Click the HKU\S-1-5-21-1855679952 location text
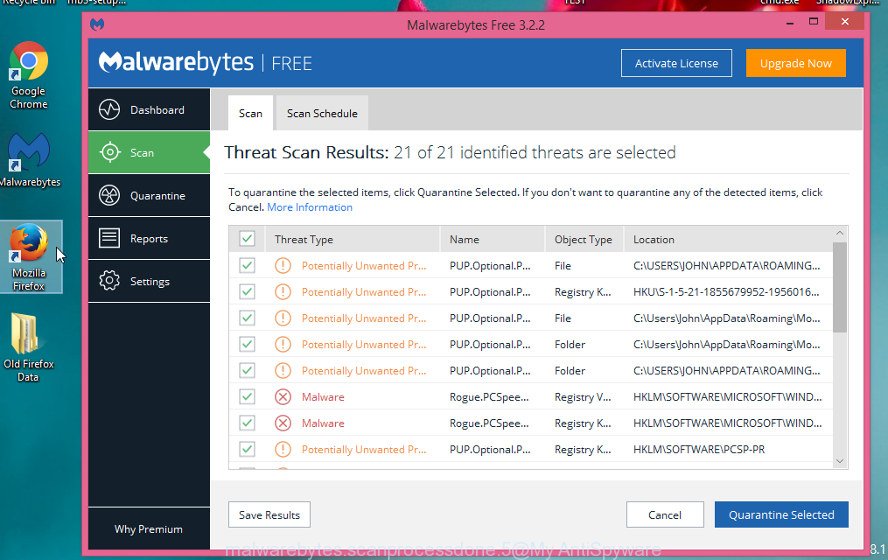The width and height of the screenshot is (888, 560). tap(726, 292)
